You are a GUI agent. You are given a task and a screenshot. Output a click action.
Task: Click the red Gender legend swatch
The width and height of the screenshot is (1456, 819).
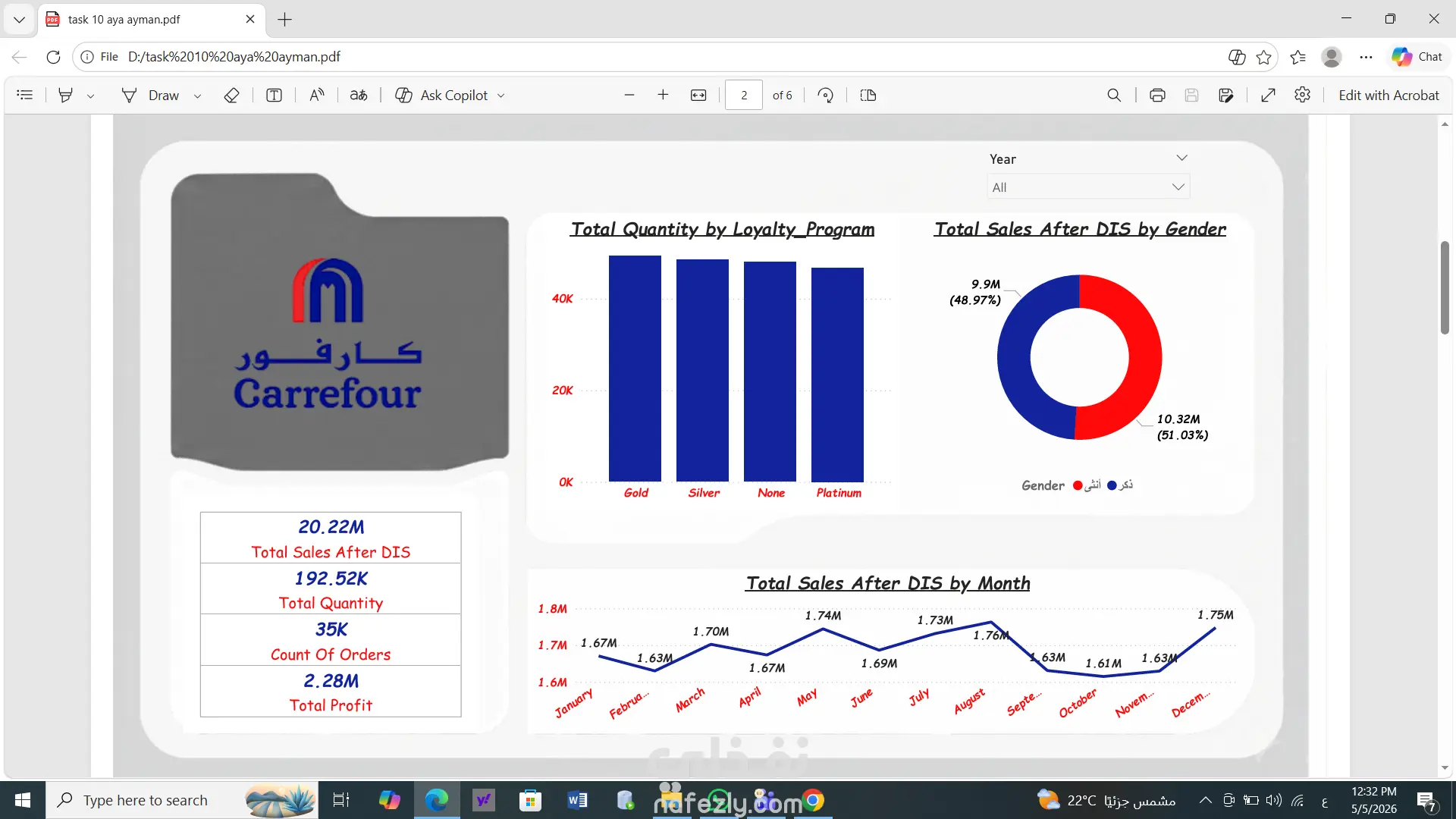(x=1078, y=485)
